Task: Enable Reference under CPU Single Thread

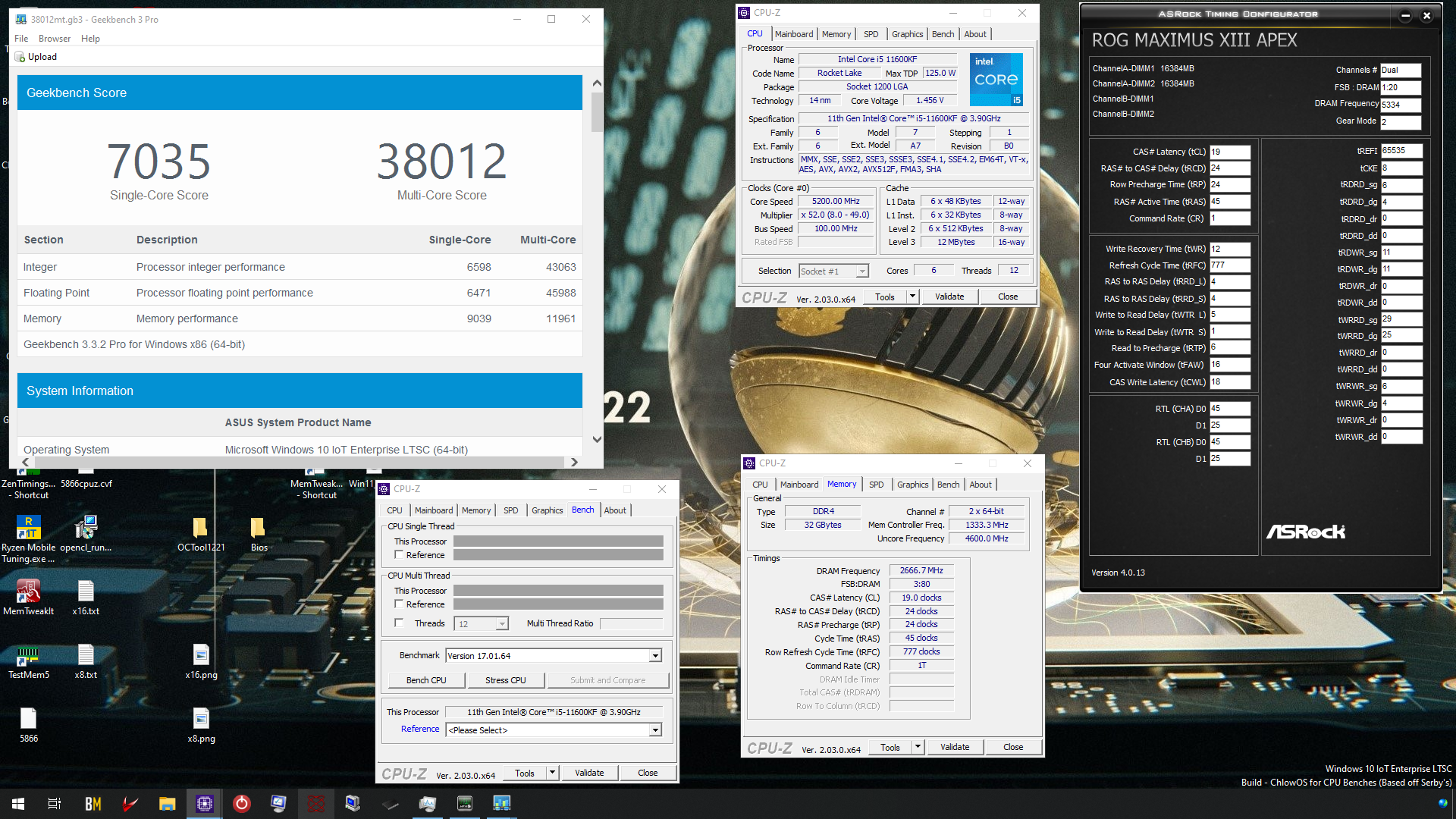Action: coord(399,555)
